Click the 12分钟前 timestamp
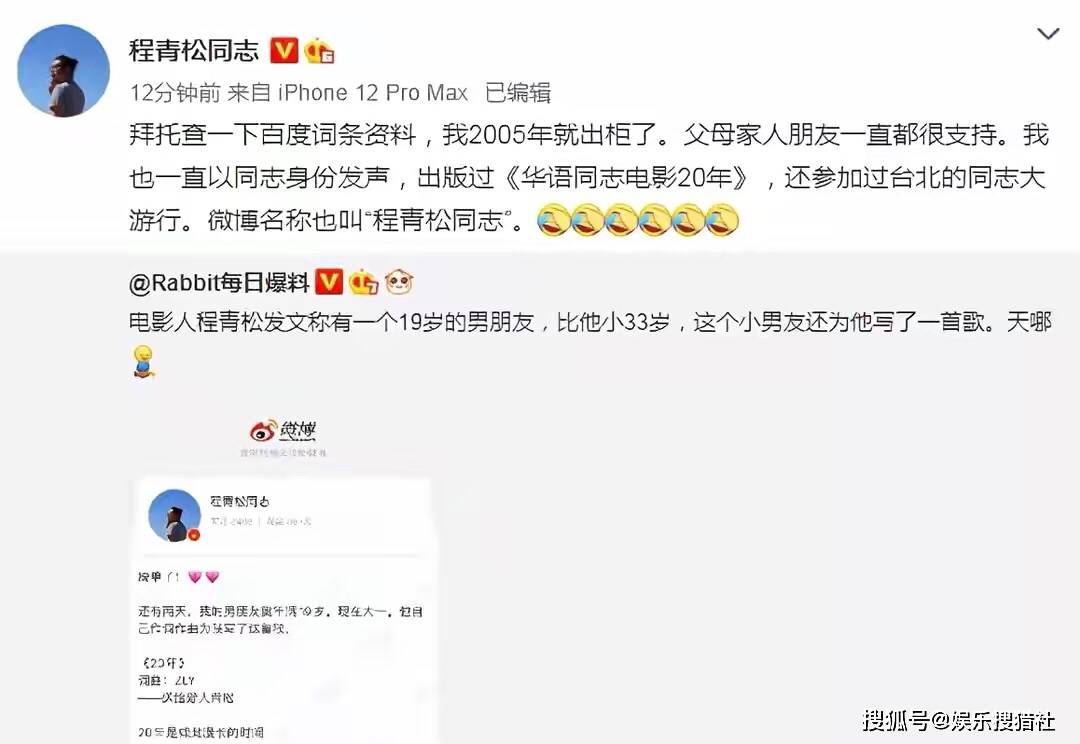Image resolution: width=1080 pixels, height=744 pixels. pos(175,92)
